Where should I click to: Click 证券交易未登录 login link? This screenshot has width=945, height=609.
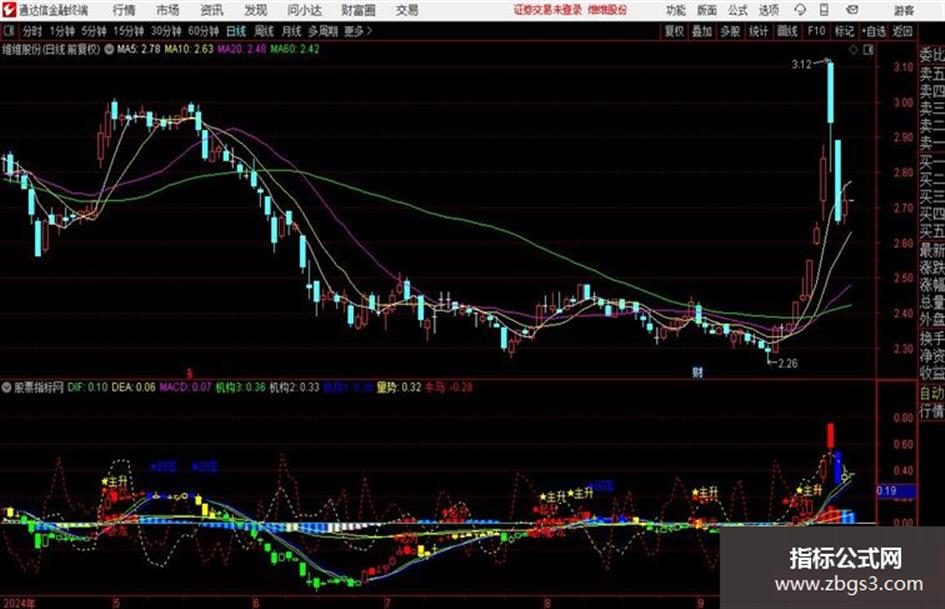548,10
